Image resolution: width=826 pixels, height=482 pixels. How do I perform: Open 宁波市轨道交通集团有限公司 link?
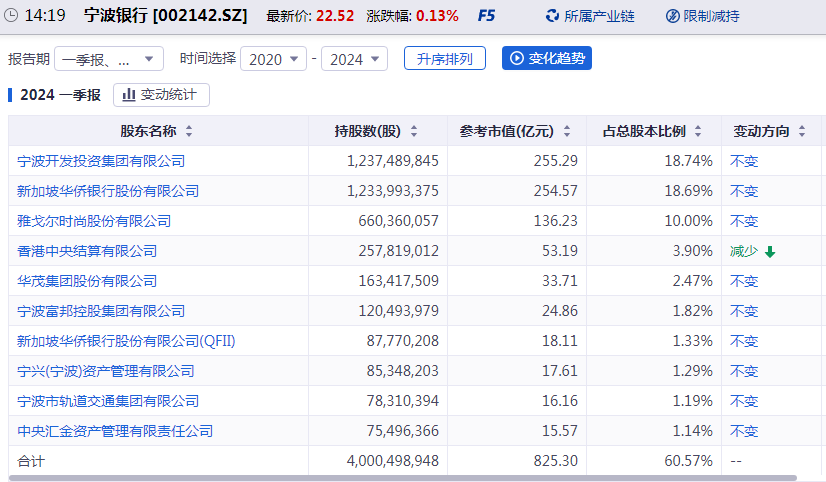[108, 401]
